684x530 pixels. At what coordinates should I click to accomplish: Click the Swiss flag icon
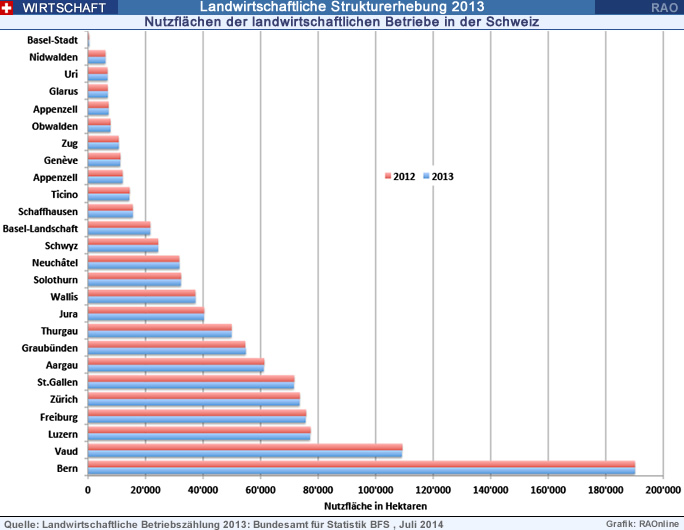click(8, 7)
